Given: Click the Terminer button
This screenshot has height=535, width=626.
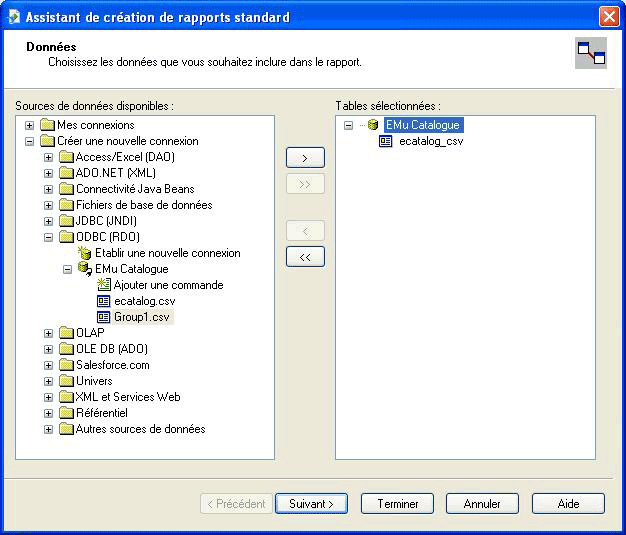Looking at the screenshot, I should [x=397, y=504].
